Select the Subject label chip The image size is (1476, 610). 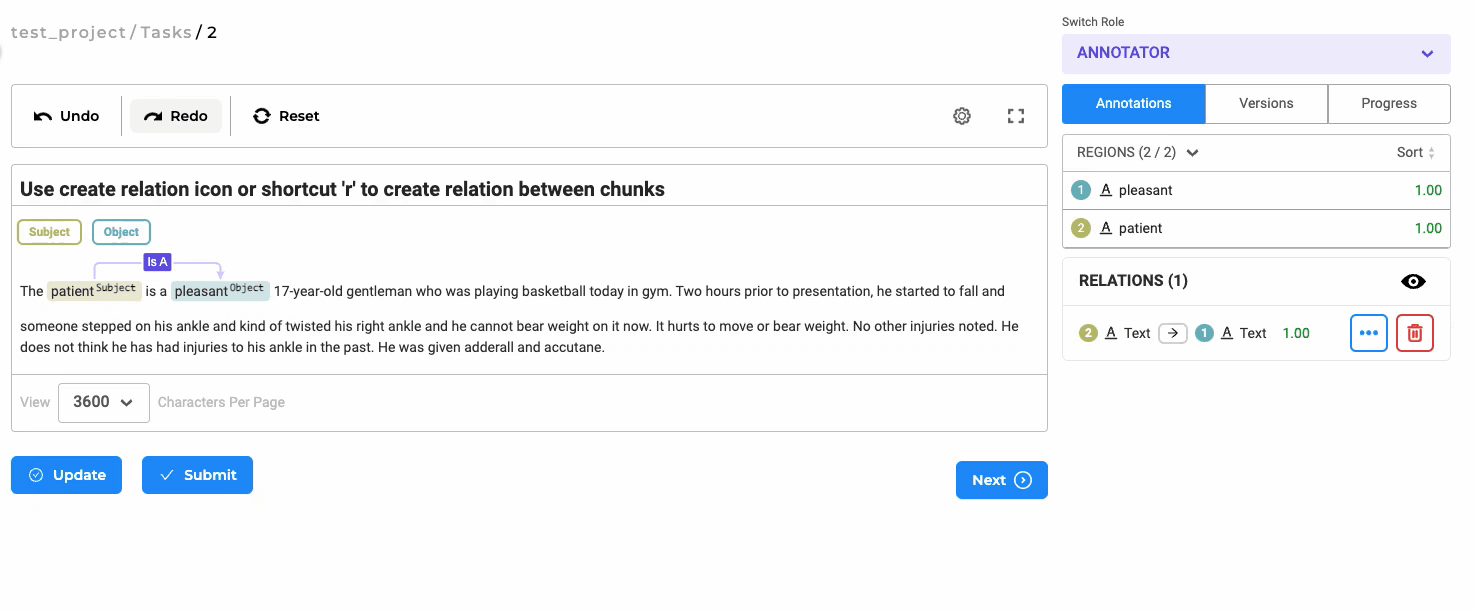tap(50, 232)
